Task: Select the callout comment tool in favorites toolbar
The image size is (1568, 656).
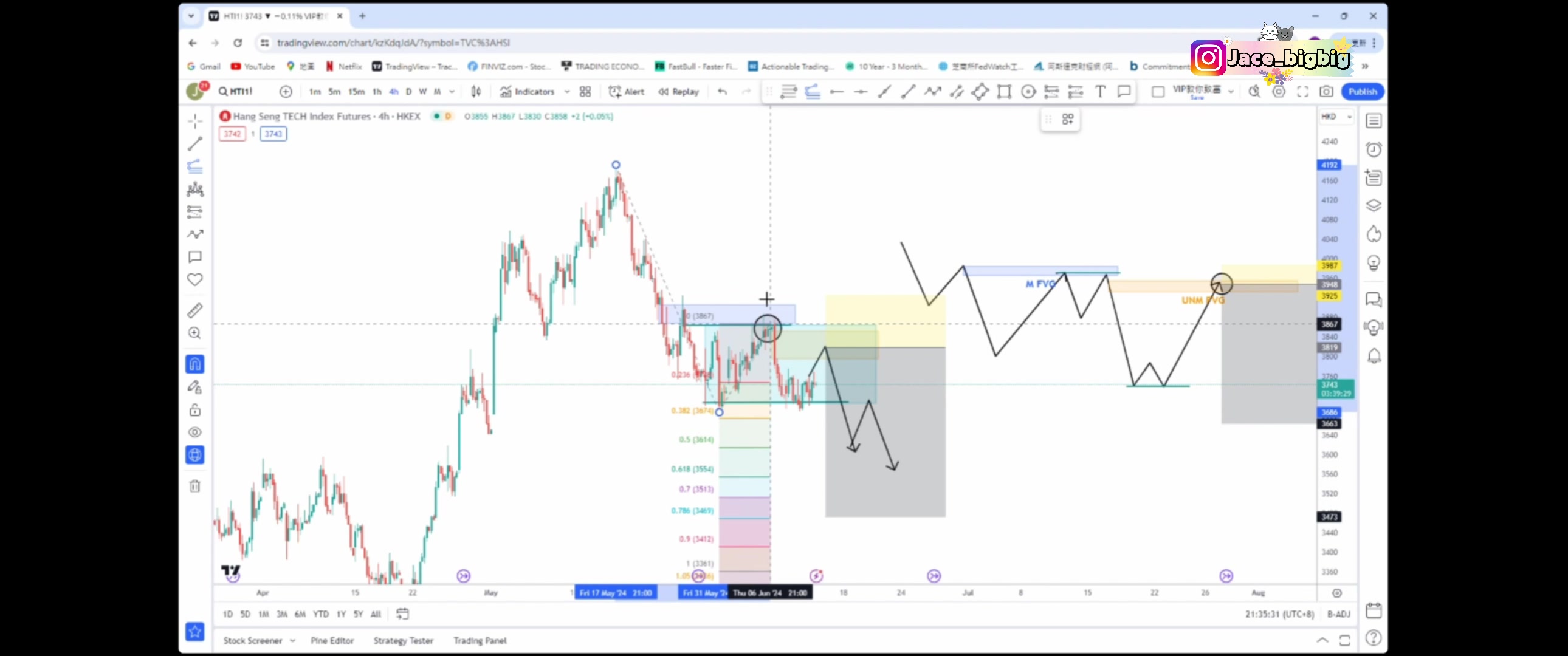Action: [1124, 91]
